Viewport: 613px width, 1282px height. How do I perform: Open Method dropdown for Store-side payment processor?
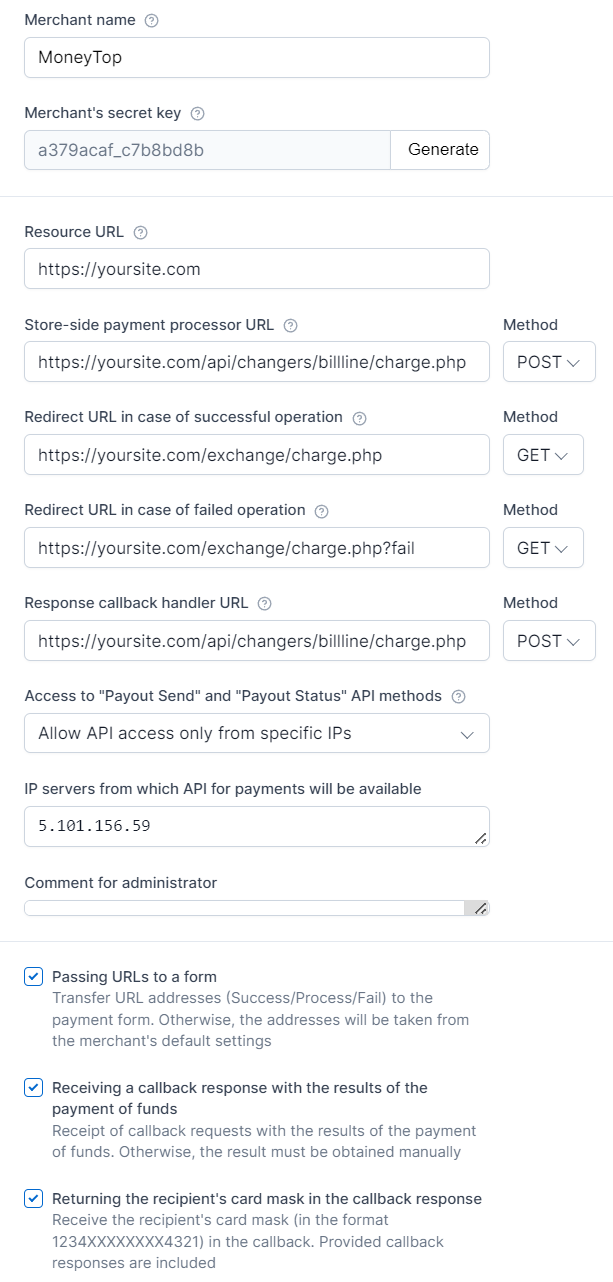548,362
